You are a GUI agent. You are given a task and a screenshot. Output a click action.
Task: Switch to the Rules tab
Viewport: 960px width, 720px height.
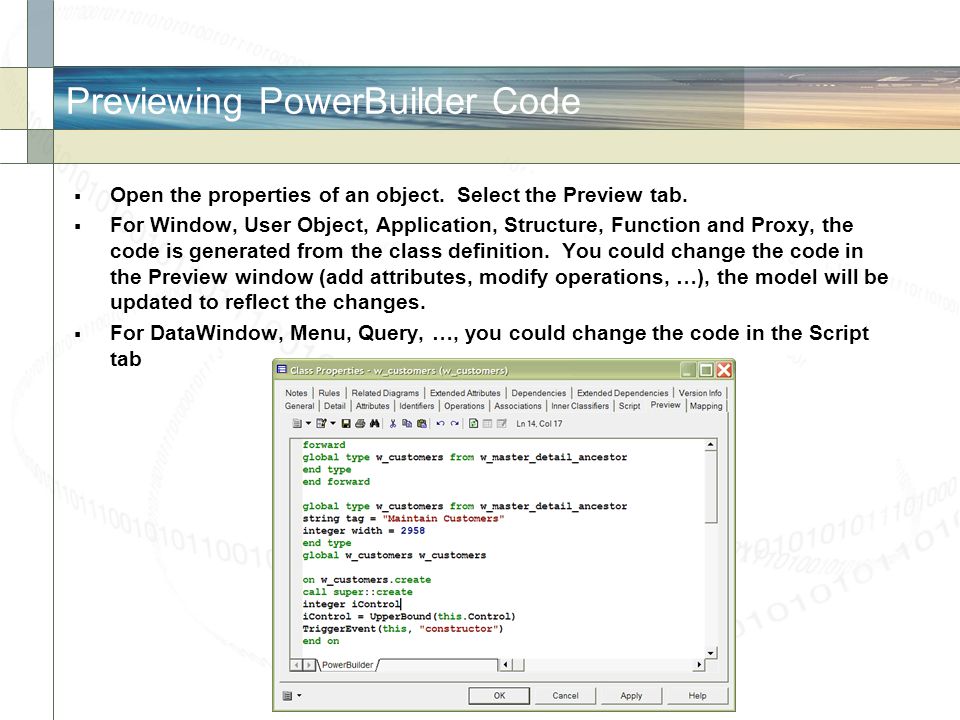click(329, 393)
